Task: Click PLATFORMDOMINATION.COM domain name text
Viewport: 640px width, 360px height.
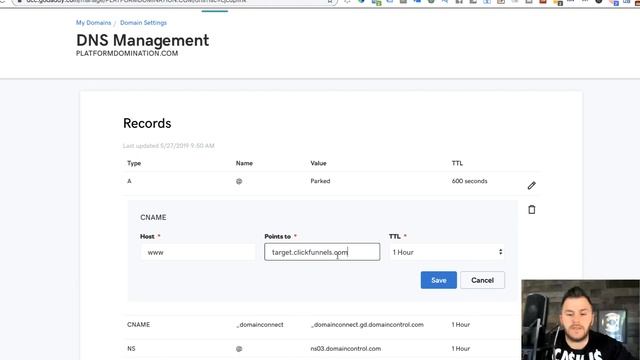Action: click(x=127, y=53)
